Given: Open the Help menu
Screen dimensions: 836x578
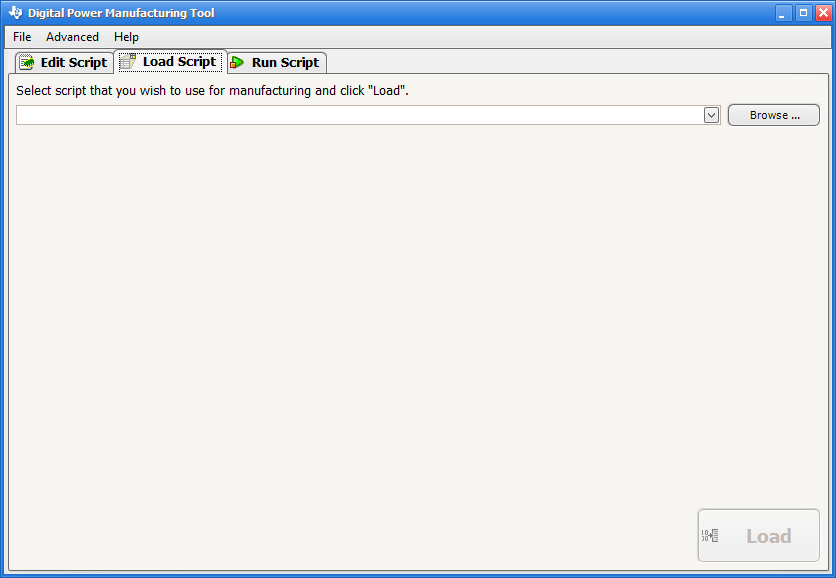Looking at the screenshot, I should pyautogui.click(x=126, y=37).
